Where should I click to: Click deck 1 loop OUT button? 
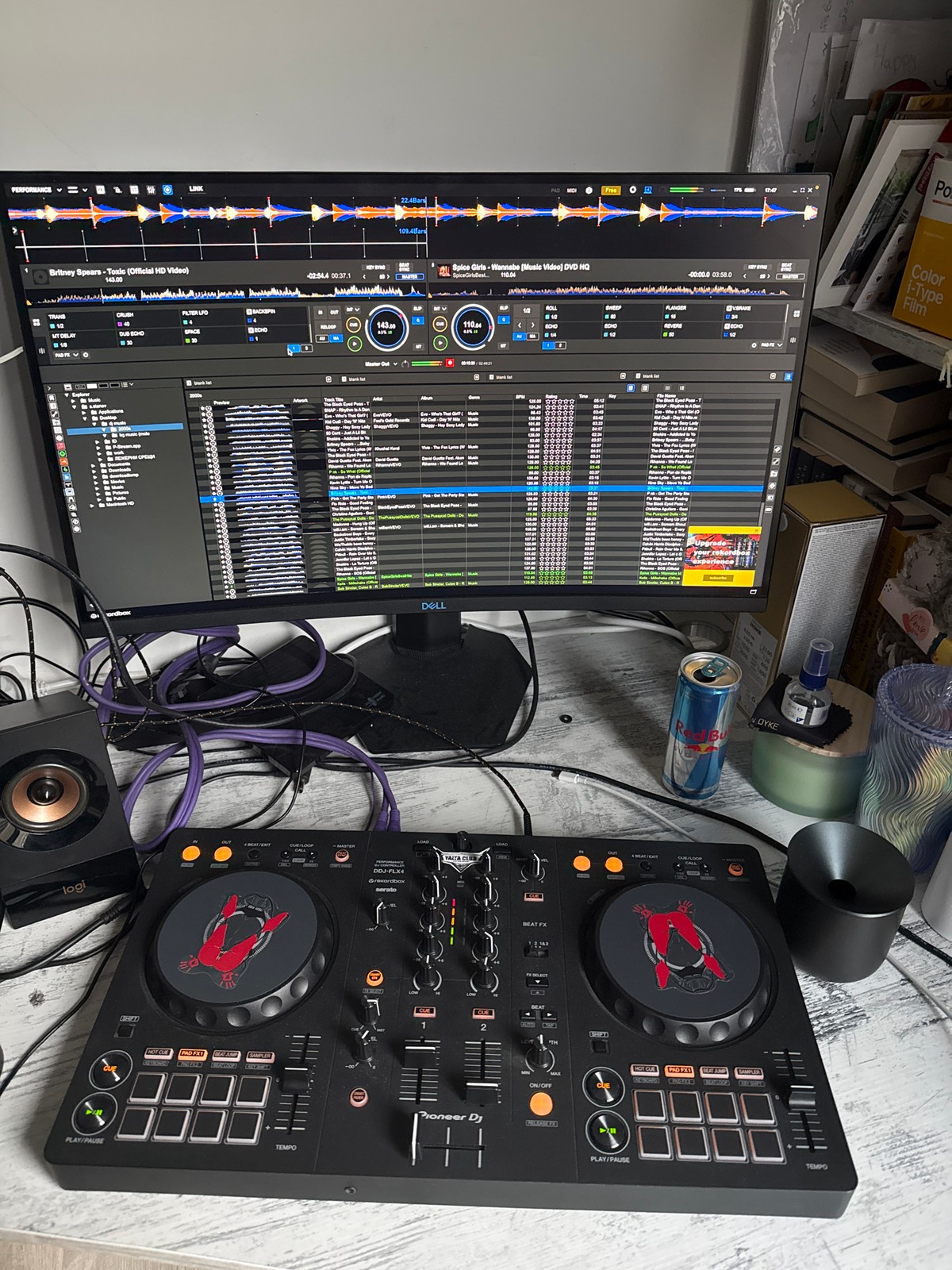tap(334, 313)
